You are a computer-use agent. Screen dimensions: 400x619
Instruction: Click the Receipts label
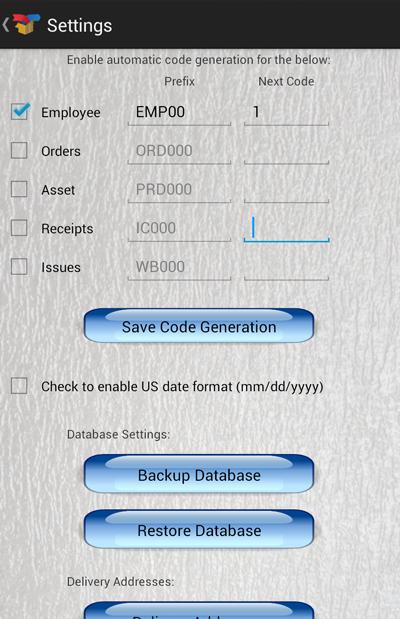(67, 229)
